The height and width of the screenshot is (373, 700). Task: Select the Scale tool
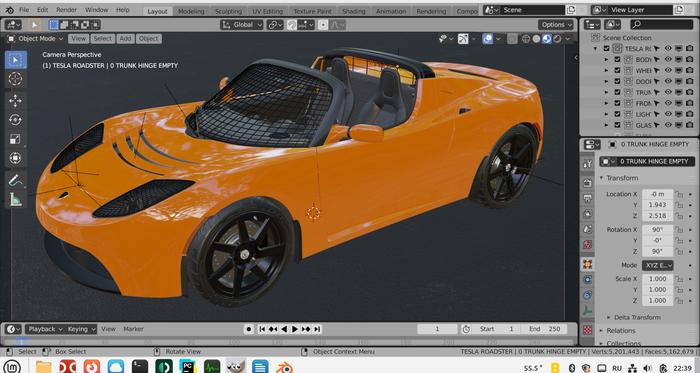[15, 139]
